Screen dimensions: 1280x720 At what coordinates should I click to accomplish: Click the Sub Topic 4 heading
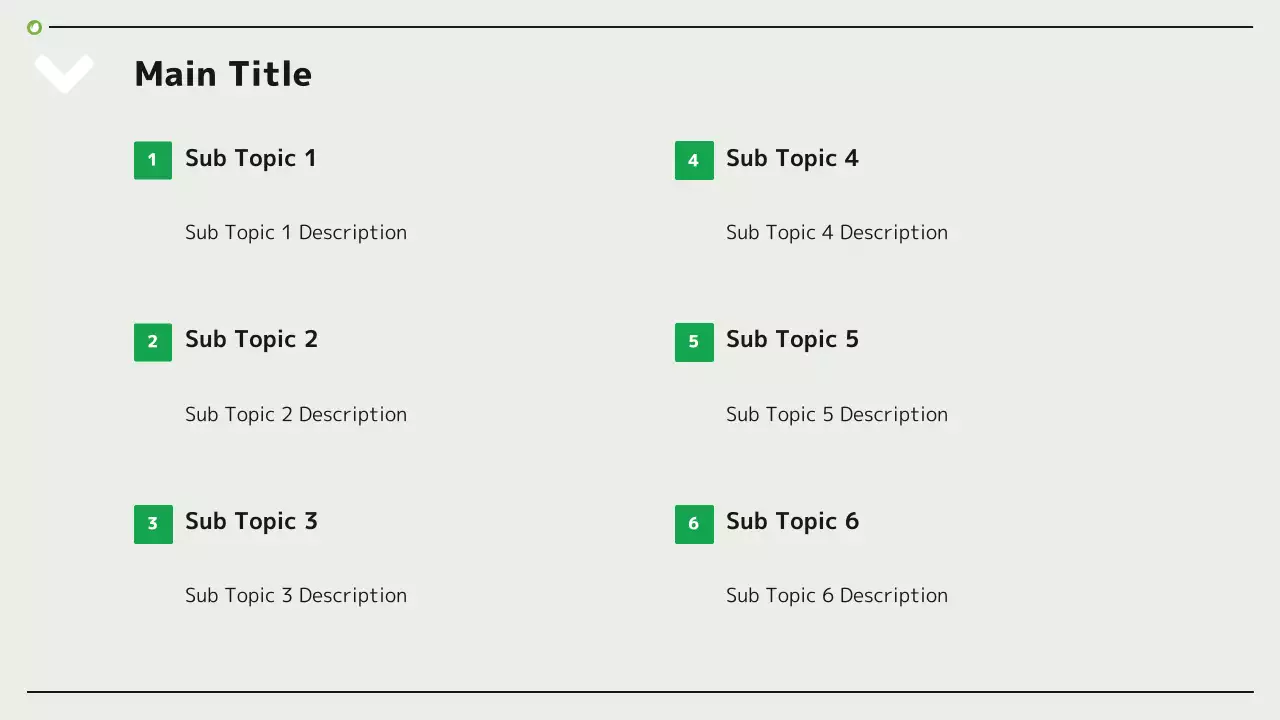pos(792,158)
